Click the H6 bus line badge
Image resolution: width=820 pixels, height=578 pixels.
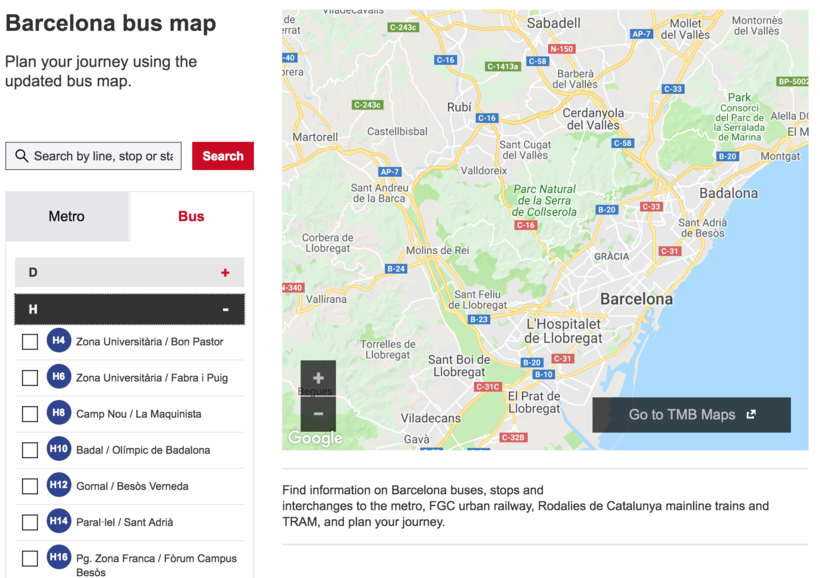point(59,377)
